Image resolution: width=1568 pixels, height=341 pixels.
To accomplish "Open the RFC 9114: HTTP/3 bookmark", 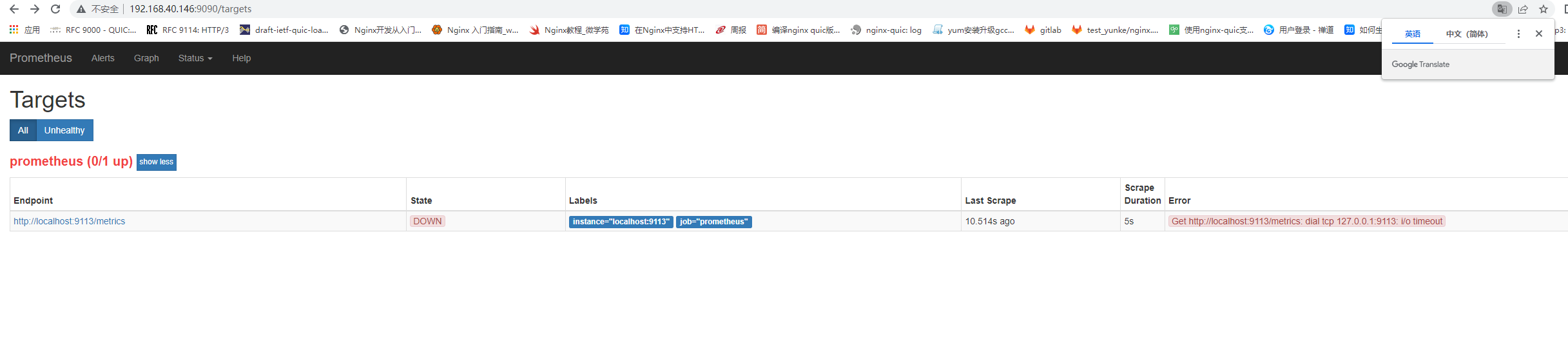I will (188, 30).
